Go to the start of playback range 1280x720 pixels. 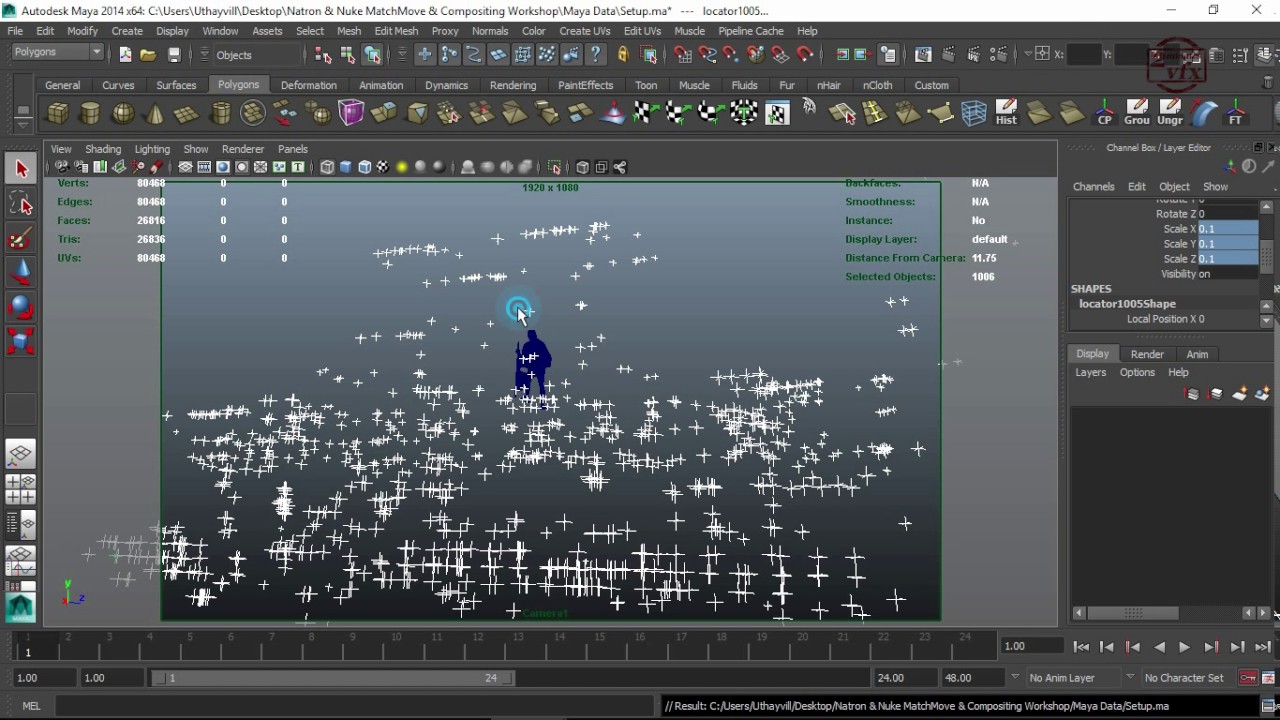coord(1081,647)
